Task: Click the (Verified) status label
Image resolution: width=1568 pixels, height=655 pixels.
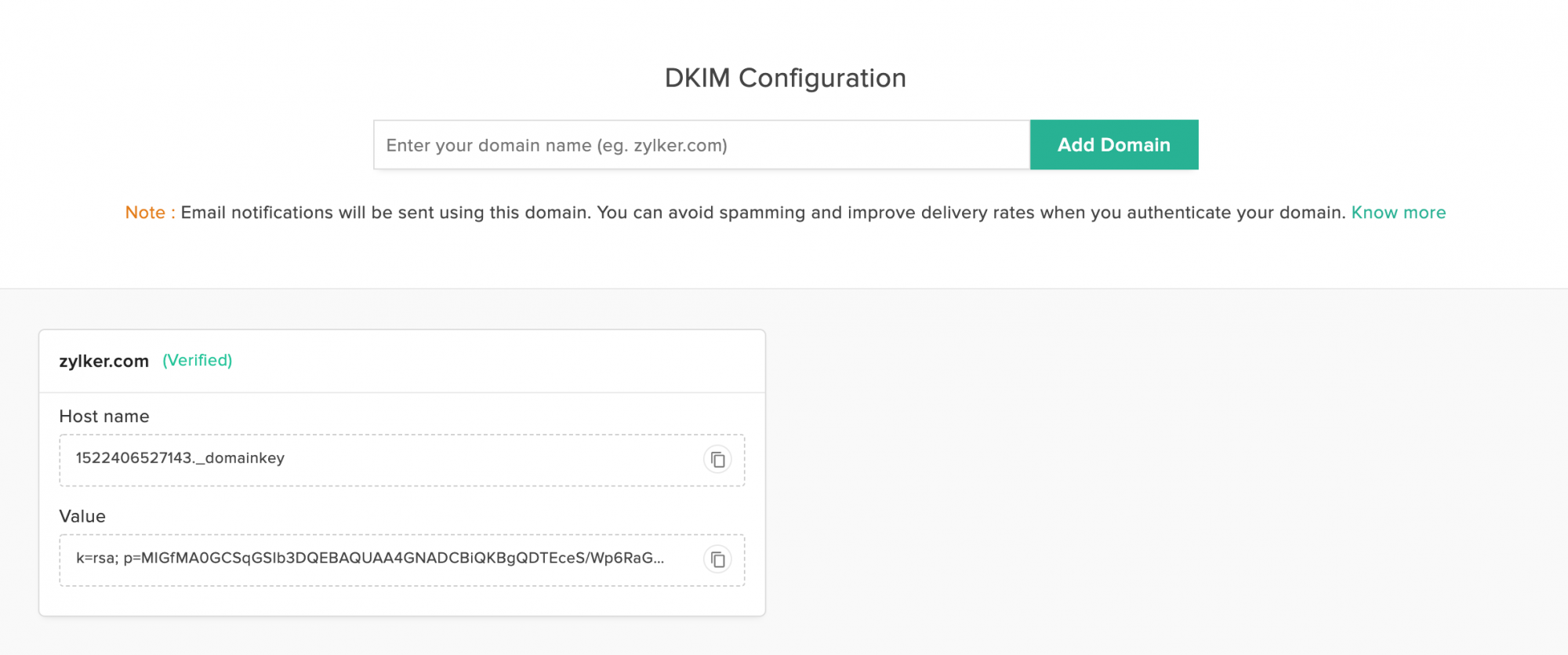Action: 198,360
